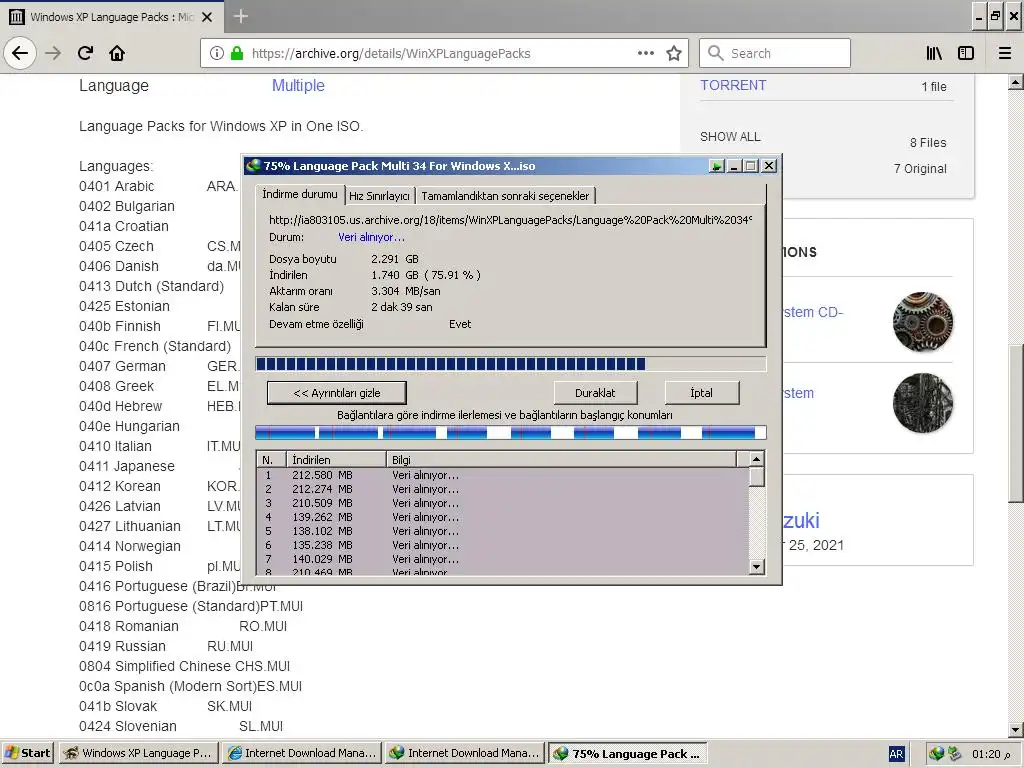Viewport: 1024px width, 768px height.
Task: Click the dark machinery thumbnail image
Action: point(923,403)
